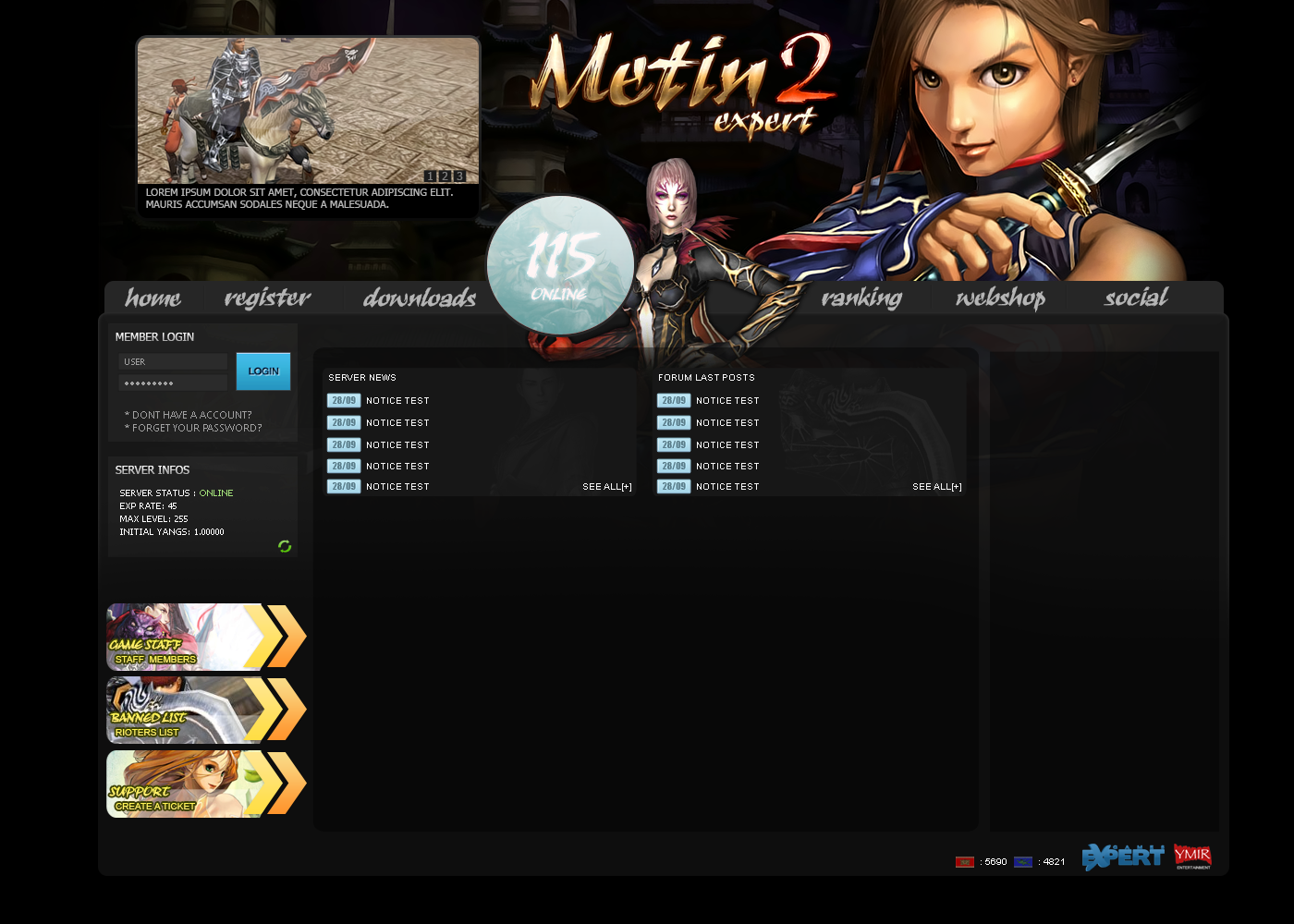The height and width of the screenshot is (924, 1294).
Task: Click the 'SERVER INFOS' heading
Action: (x=153, y=470)
